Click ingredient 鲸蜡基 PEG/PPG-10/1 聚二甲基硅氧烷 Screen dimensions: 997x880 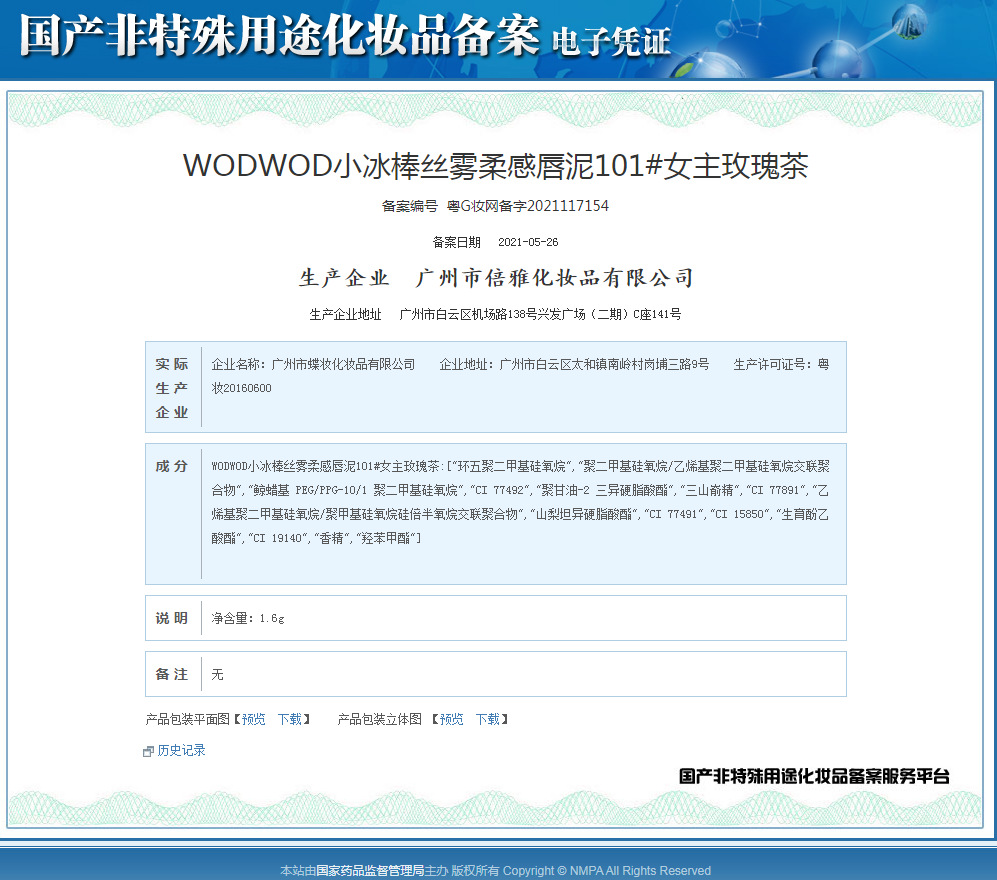(x=355, y=490)
